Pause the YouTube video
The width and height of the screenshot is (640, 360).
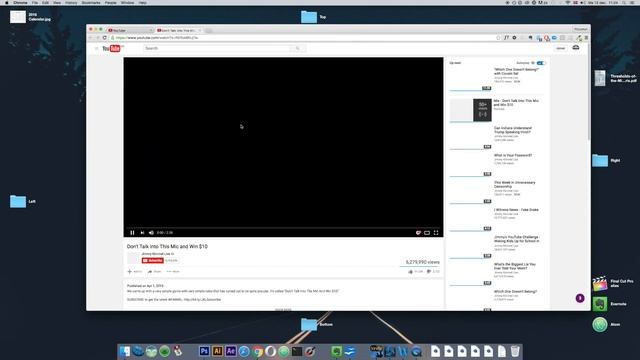(x=132, y=233)
